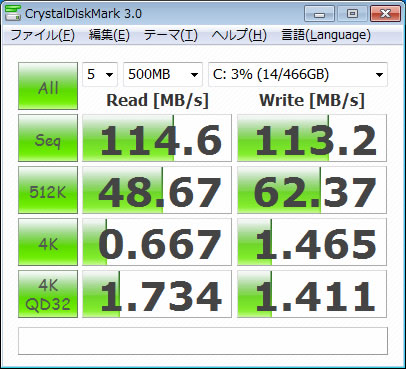
Task: Click the Seq read result 114.6
Action: click(157, 138)
